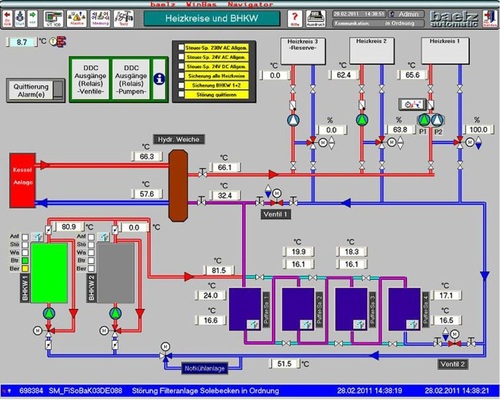Select pump P1 of Heizkreis 1
Viewport: 500px width, 400px height.
[x=424, y=120]
